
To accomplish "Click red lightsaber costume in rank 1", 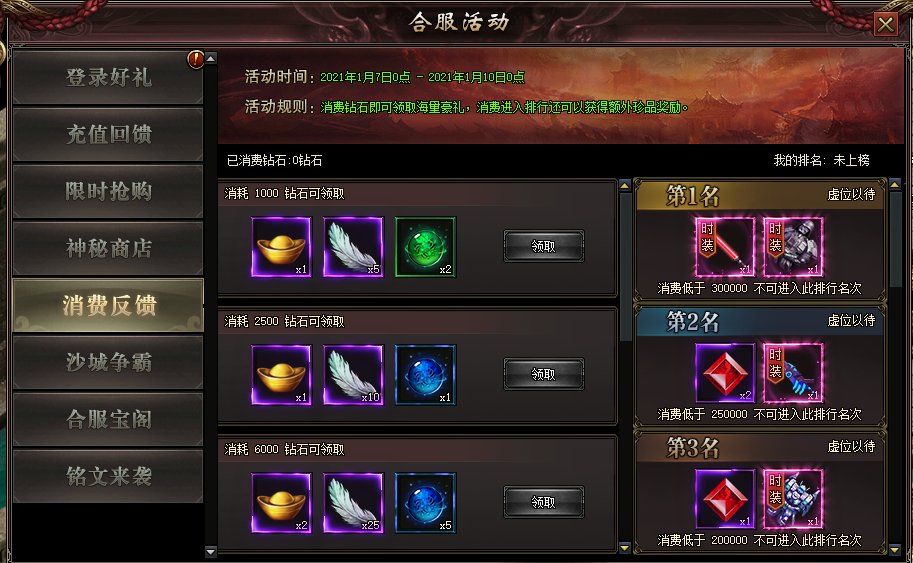I will pyautogui.click(x=725, y=247).
